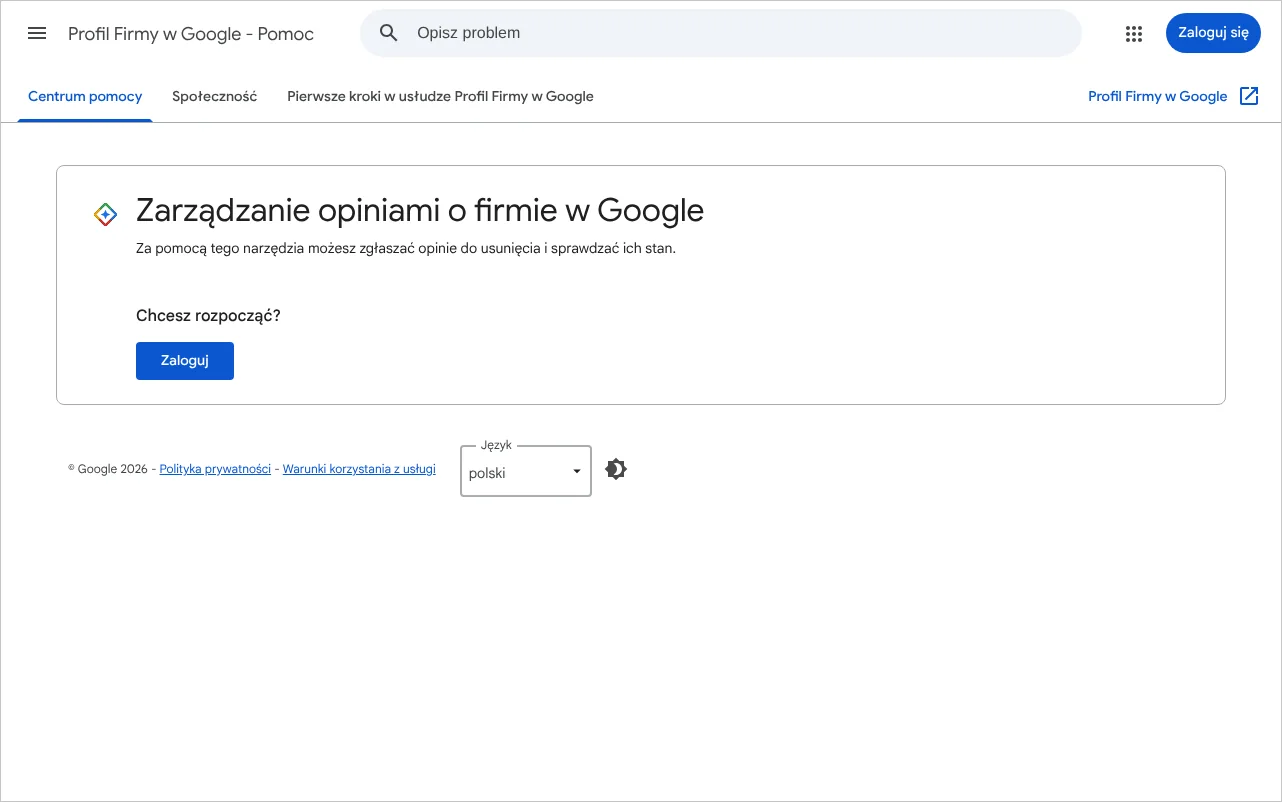Click the Zaloguj się button
The image size is (1282, 802).
click(x=1213, y=33)
